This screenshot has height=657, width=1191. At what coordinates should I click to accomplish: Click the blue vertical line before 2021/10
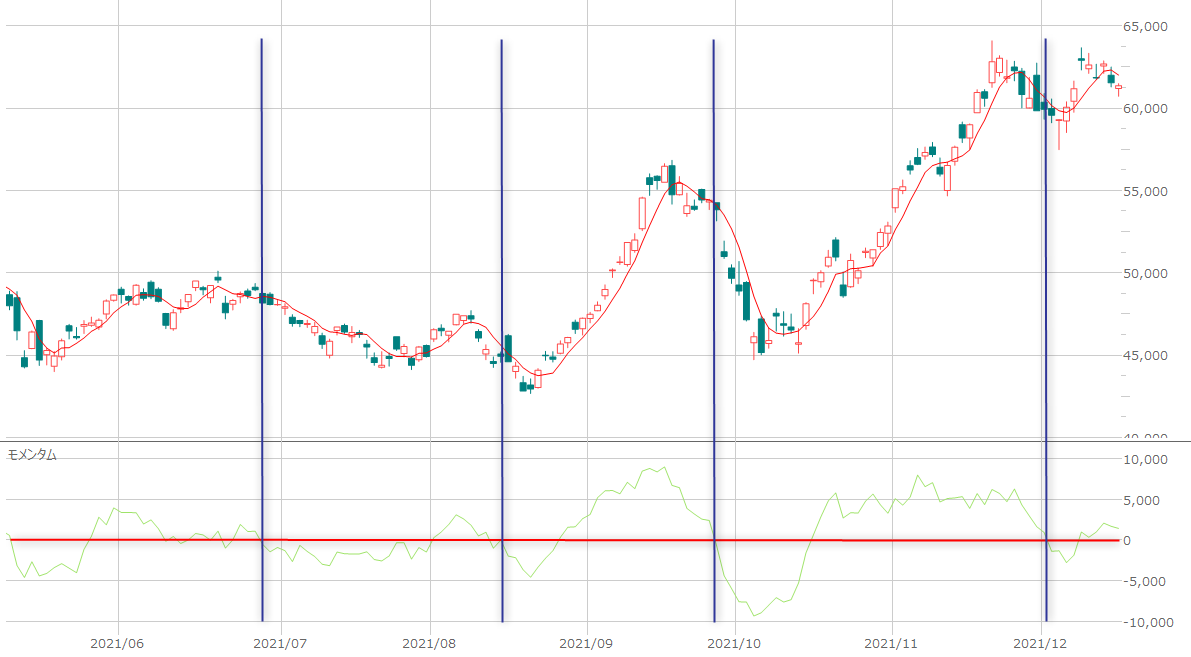(714, 300)
